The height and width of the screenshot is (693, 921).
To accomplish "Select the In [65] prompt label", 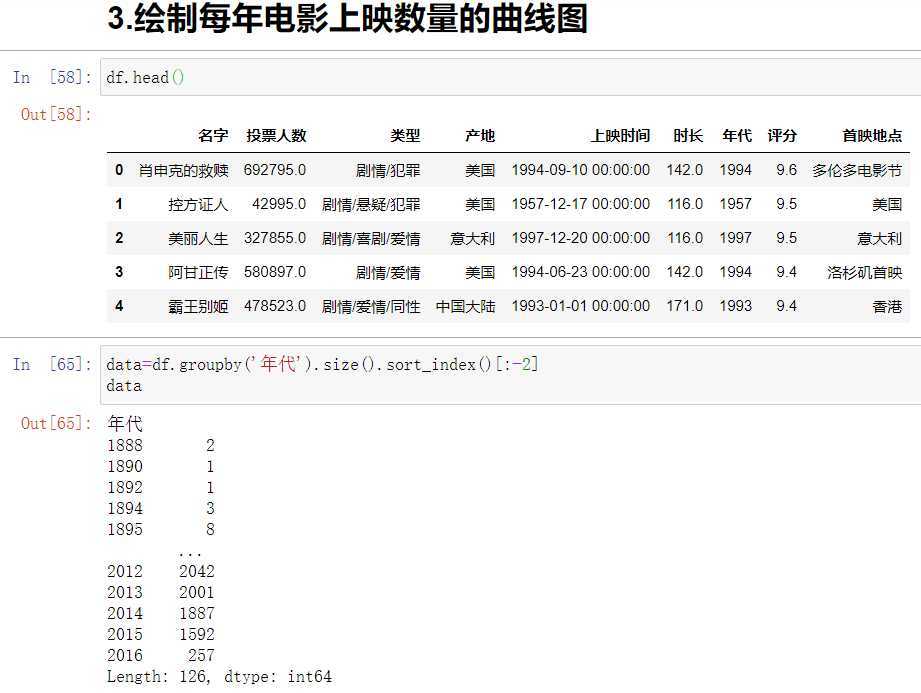I will (52, 364).
